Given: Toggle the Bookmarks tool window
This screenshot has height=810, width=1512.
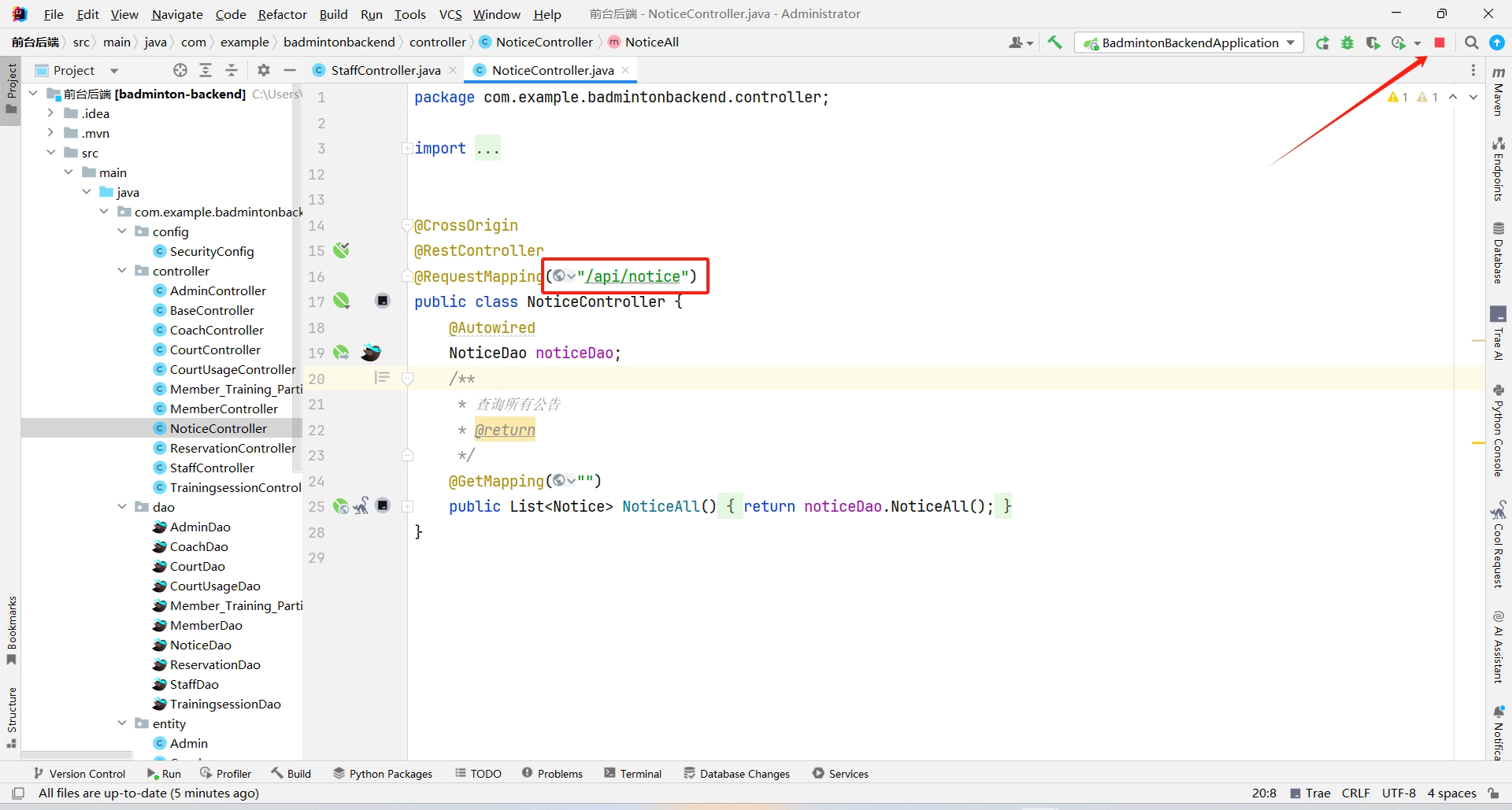Looking at the screenshot, I should [x=11, y=630].
